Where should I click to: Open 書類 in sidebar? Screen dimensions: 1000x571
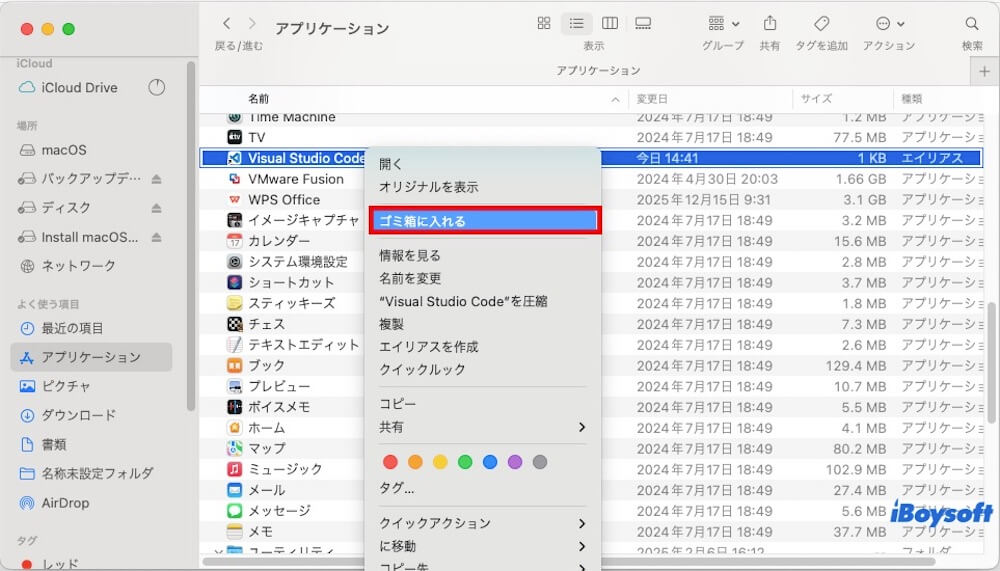click(x=54, y=444)
